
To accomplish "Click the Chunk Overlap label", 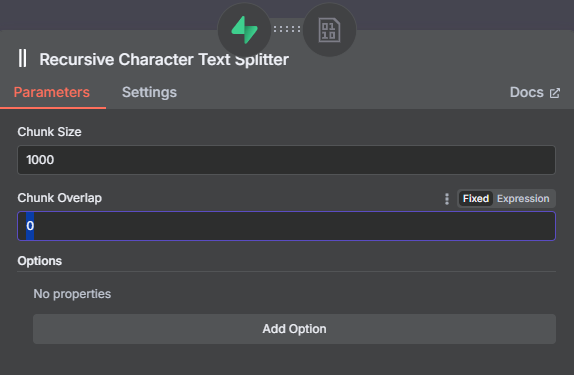I will [60, 198].
